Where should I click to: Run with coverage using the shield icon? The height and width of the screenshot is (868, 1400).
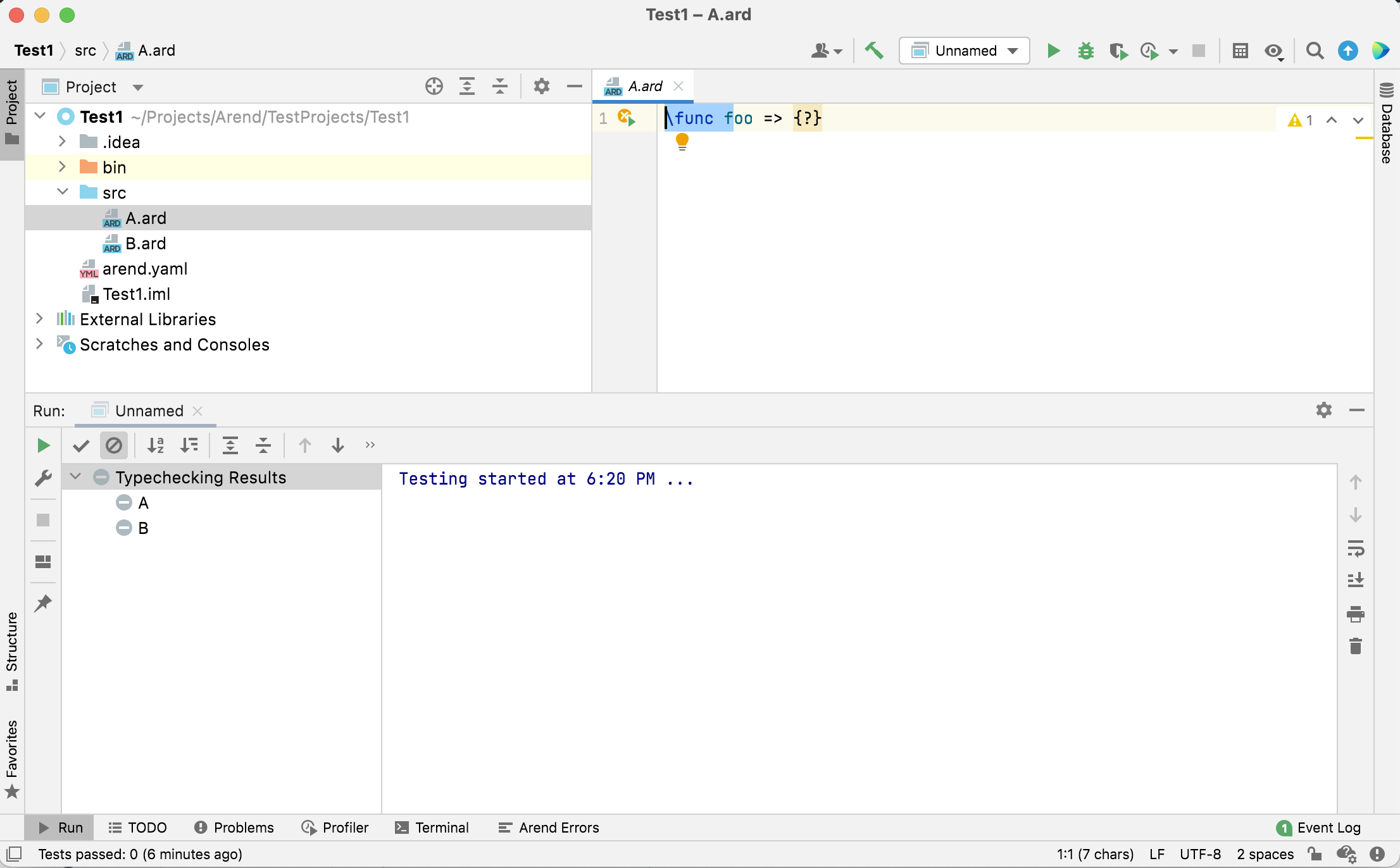tap(1118, 51)
